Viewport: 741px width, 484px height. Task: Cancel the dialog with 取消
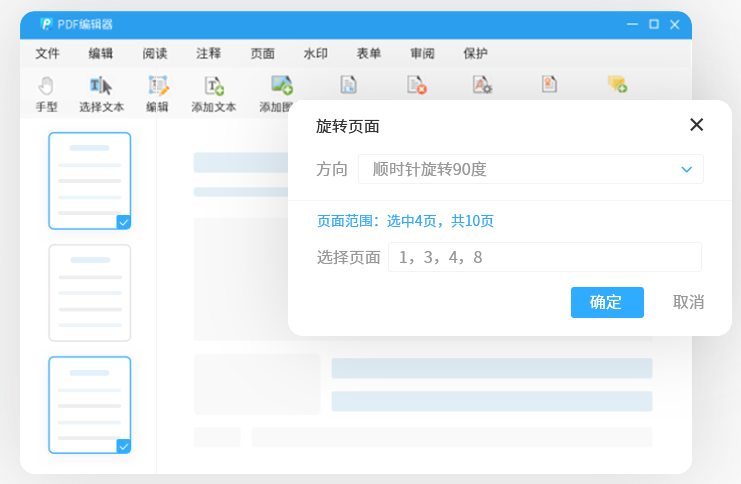pyautogui.click(x=688, y=302)
